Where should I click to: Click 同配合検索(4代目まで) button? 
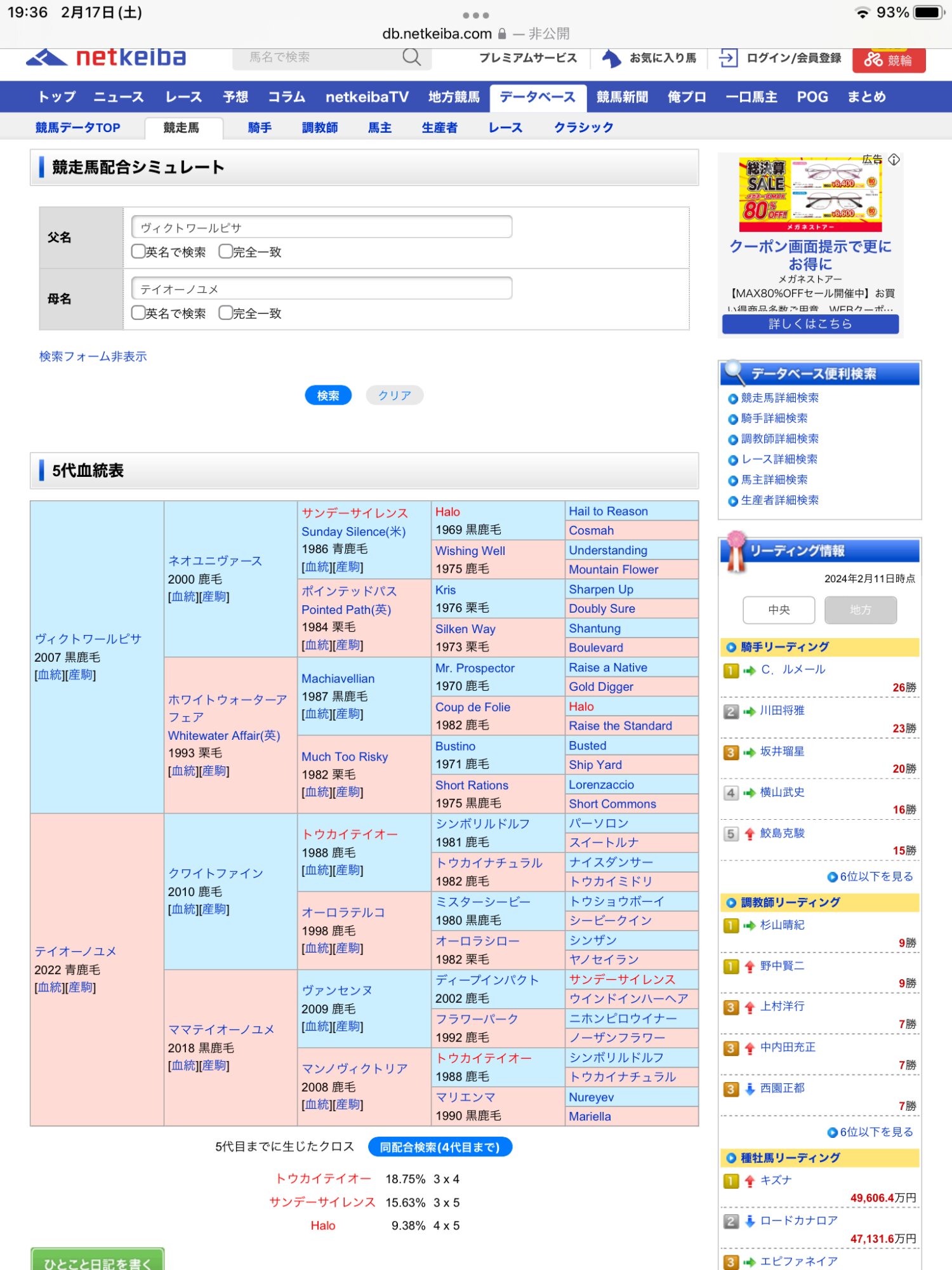pyautogui.click(x=440, y=1147)
